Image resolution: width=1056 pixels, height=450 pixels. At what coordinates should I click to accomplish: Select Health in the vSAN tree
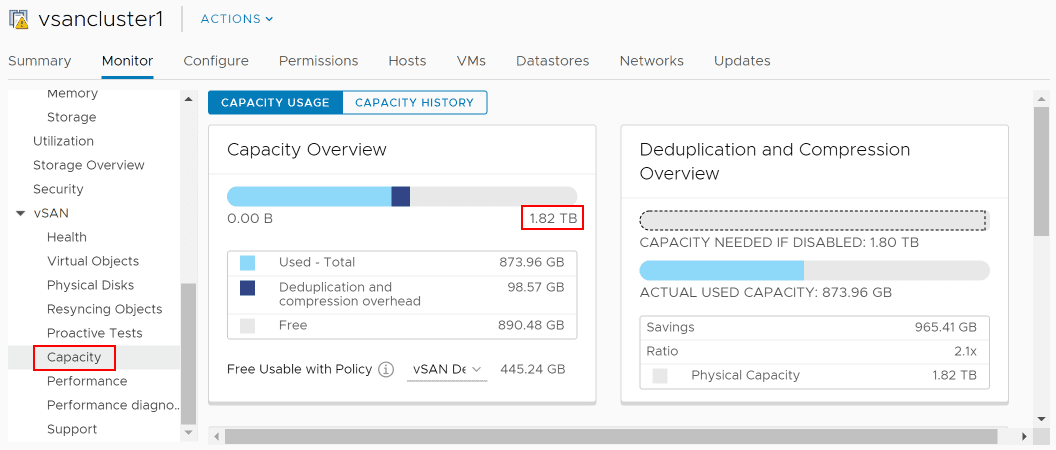point(67,237)
